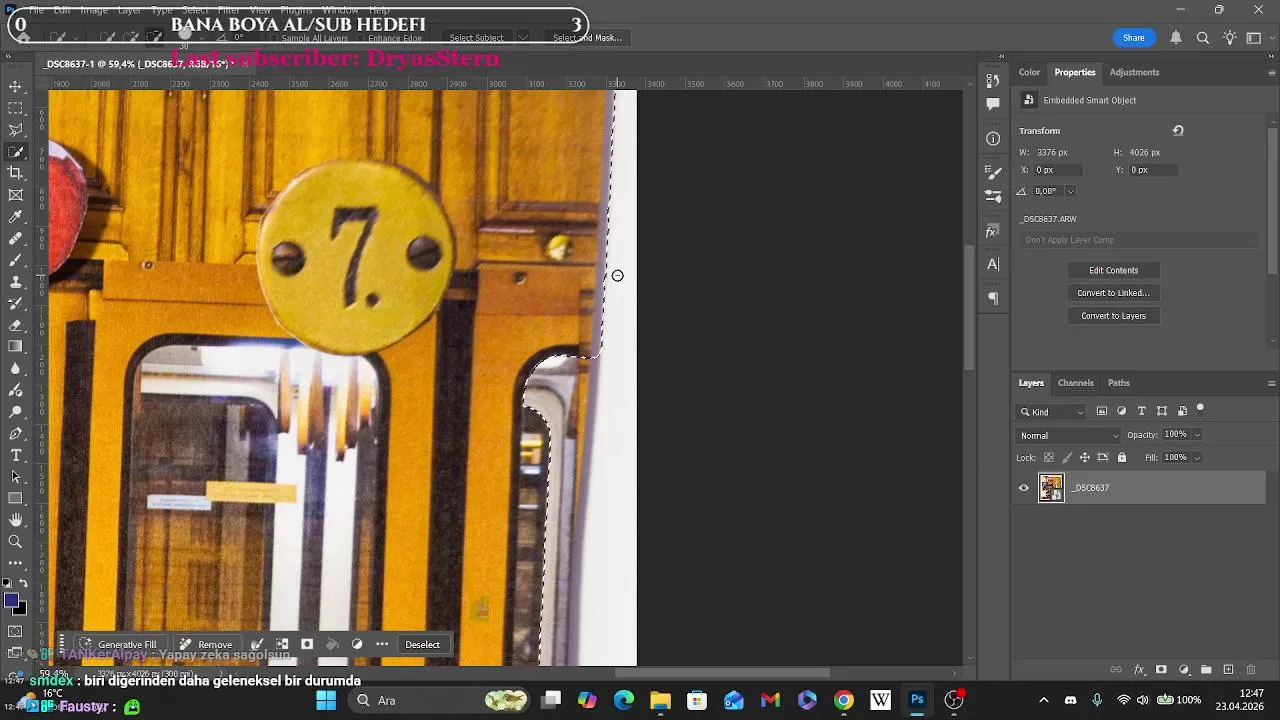Switch to the Paths tab

(1118, 383)
